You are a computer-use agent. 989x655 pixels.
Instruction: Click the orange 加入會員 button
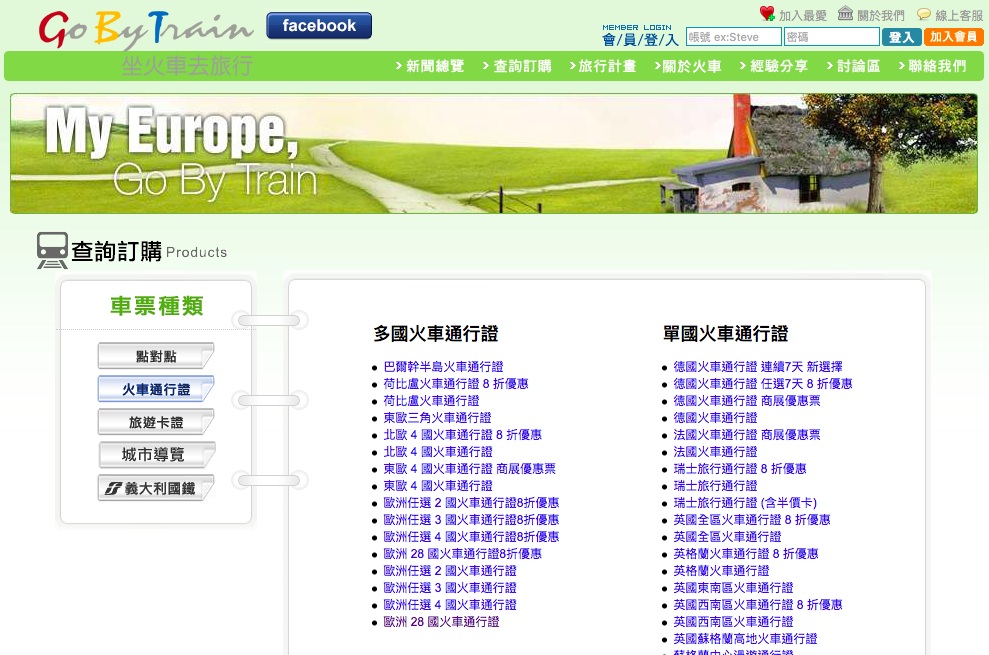click(954, 37)
